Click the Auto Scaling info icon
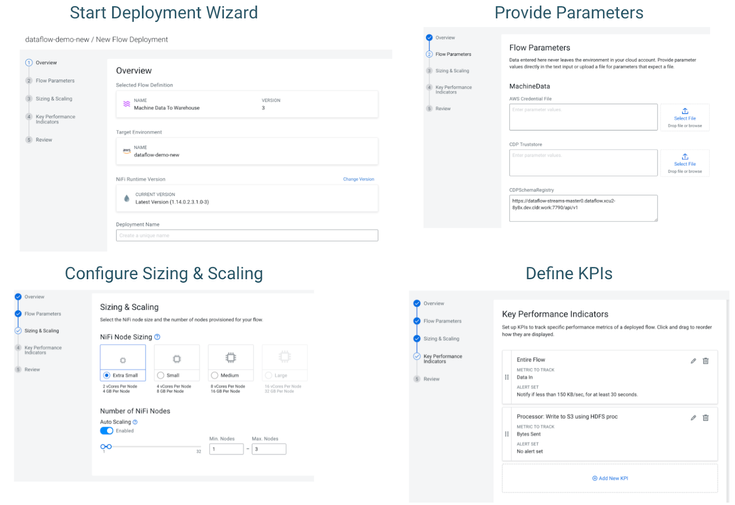Image resolution: width=735 pixels, height=505 pixels. coord(135,422)
